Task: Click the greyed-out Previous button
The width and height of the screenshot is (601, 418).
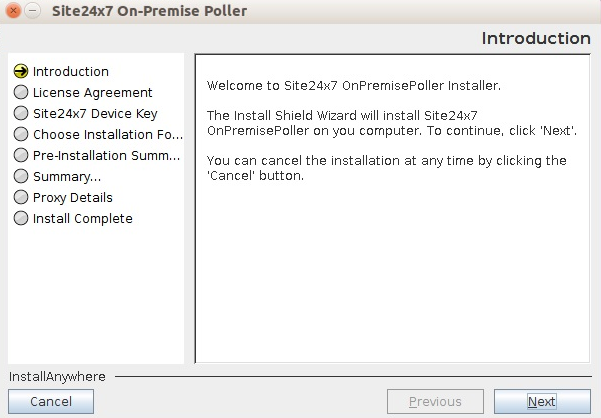Action: pos(435,402)
